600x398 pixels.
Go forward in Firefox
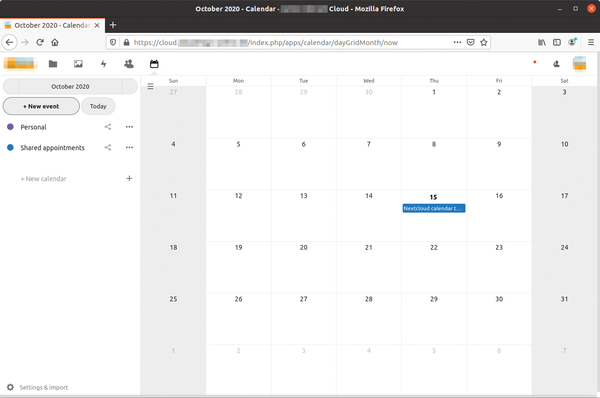(x=25, y=42)
